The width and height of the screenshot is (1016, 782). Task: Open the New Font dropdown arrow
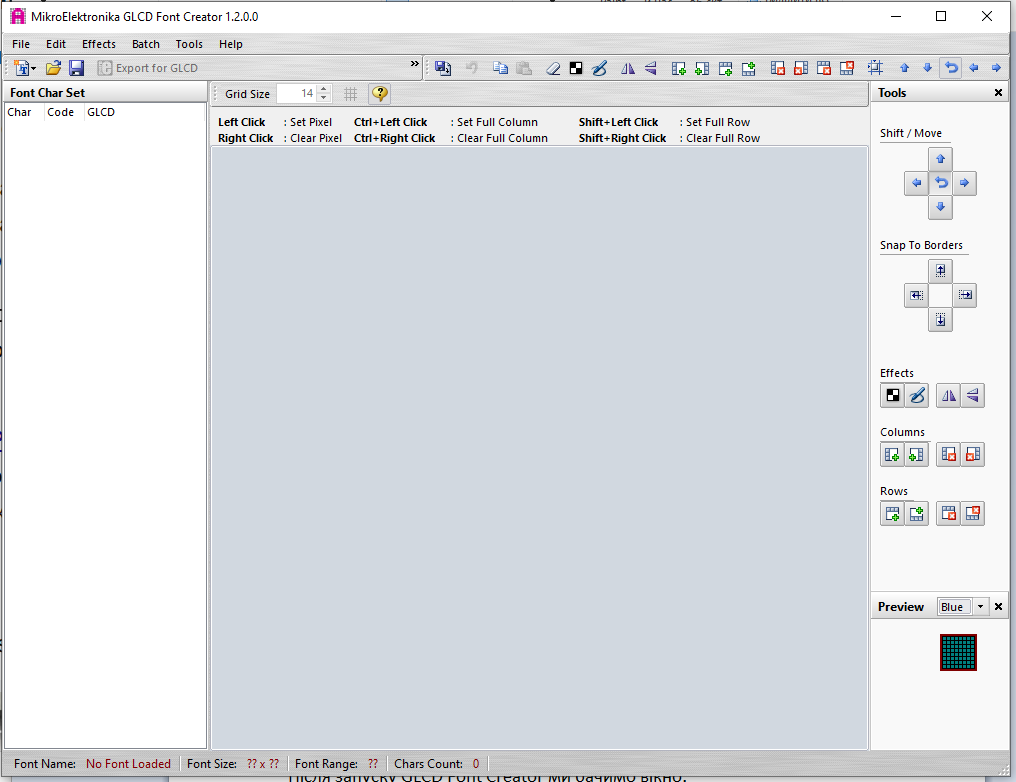coord(33,68)
